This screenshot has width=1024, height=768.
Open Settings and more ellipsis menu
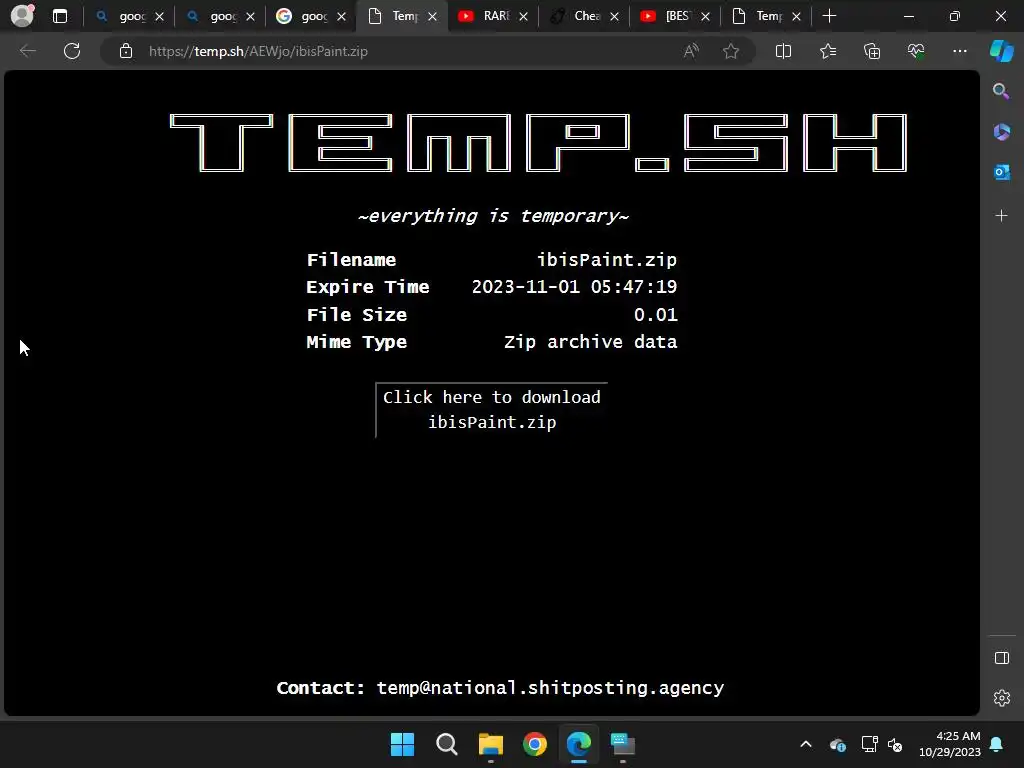959,51
